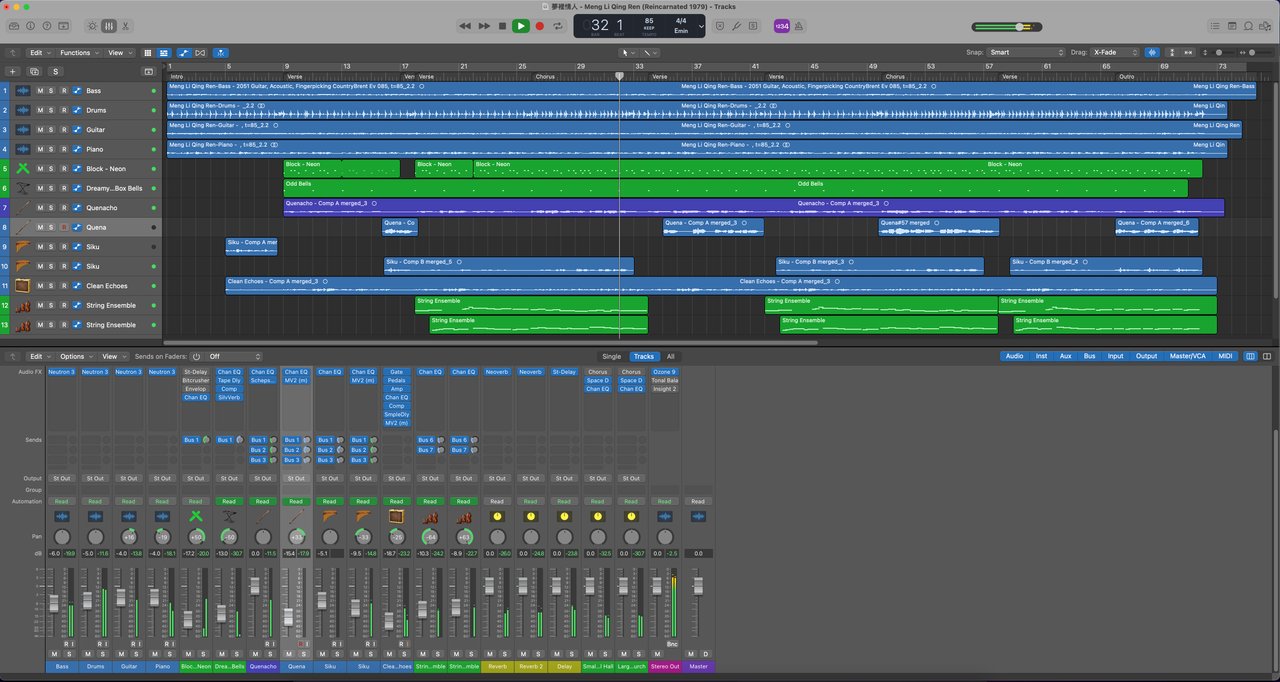Open the mixer Options dropdown menu

pos(74,356)
